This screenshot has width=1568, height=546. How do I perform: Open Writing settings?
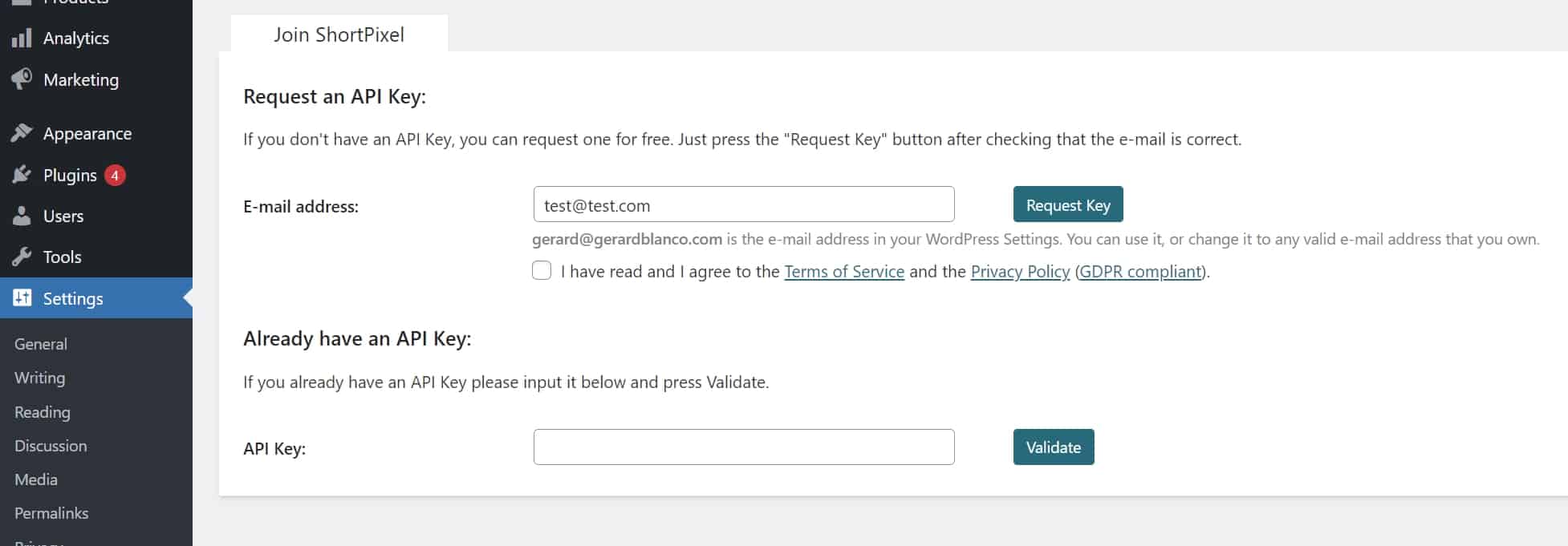[x=39, y=378]
